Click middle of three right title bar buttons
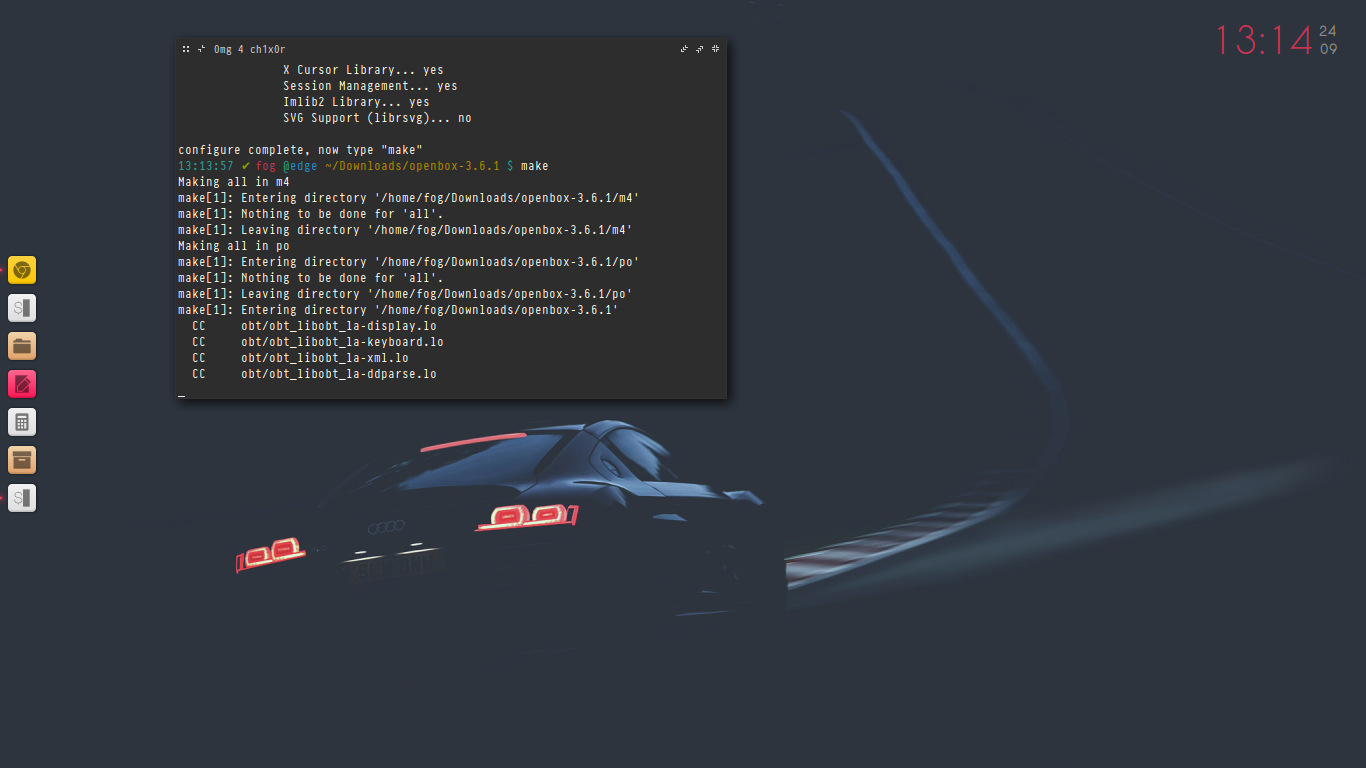 pyautogui.click(x=700, y=49)
